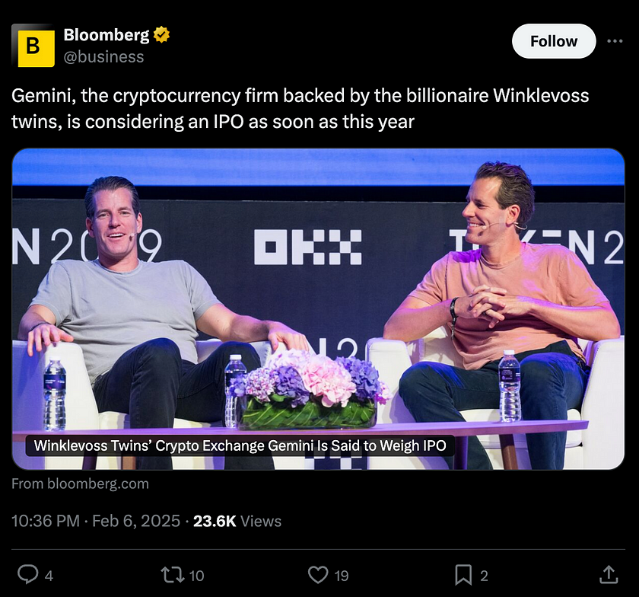Follow the Bloomberg account
Screen dimensions: 639x597
point(554,41)
